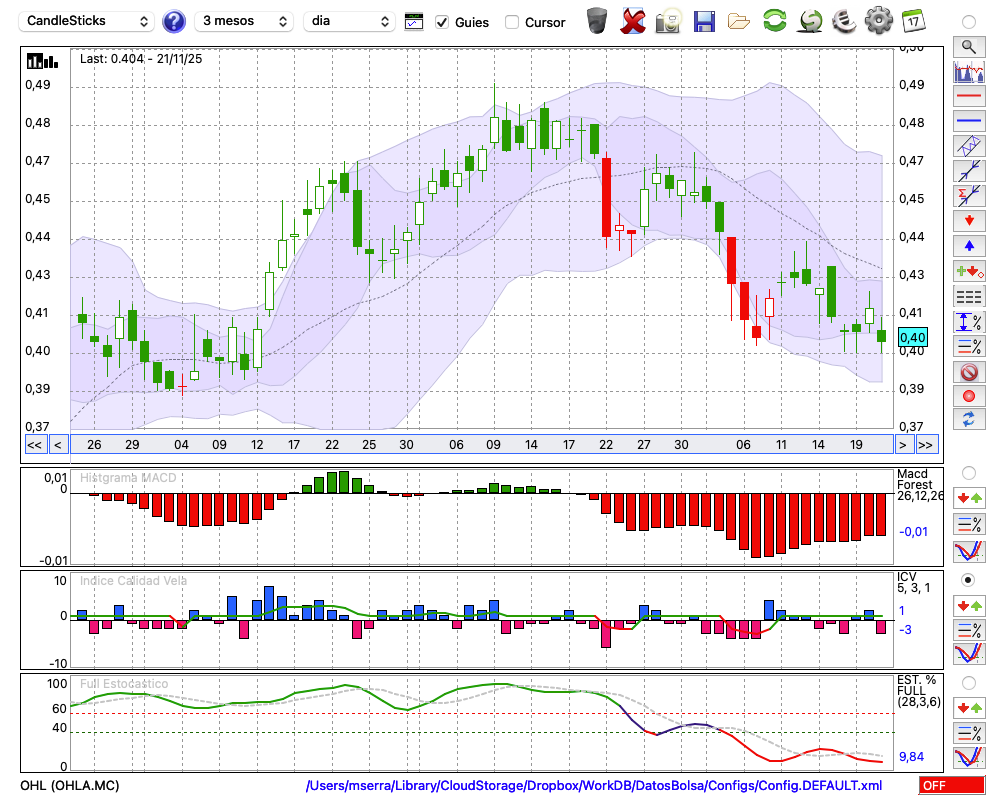The image size is (1000, 800).
Task: Click the >> jump forward timeline button
Action: [927, 444]
